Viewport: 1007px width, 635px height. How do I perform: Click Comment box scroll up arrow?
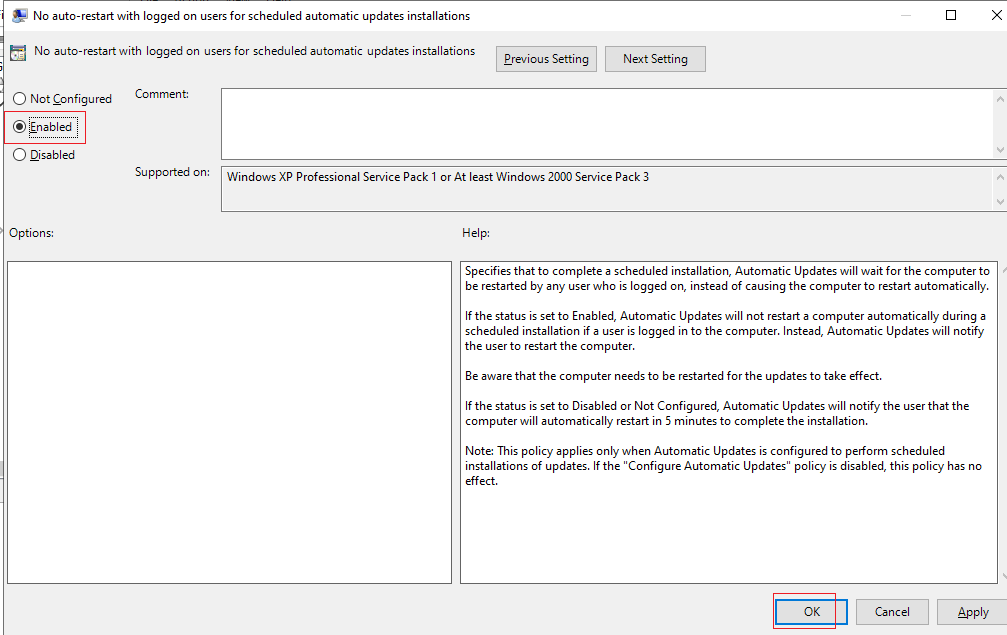click(1000, 98)
